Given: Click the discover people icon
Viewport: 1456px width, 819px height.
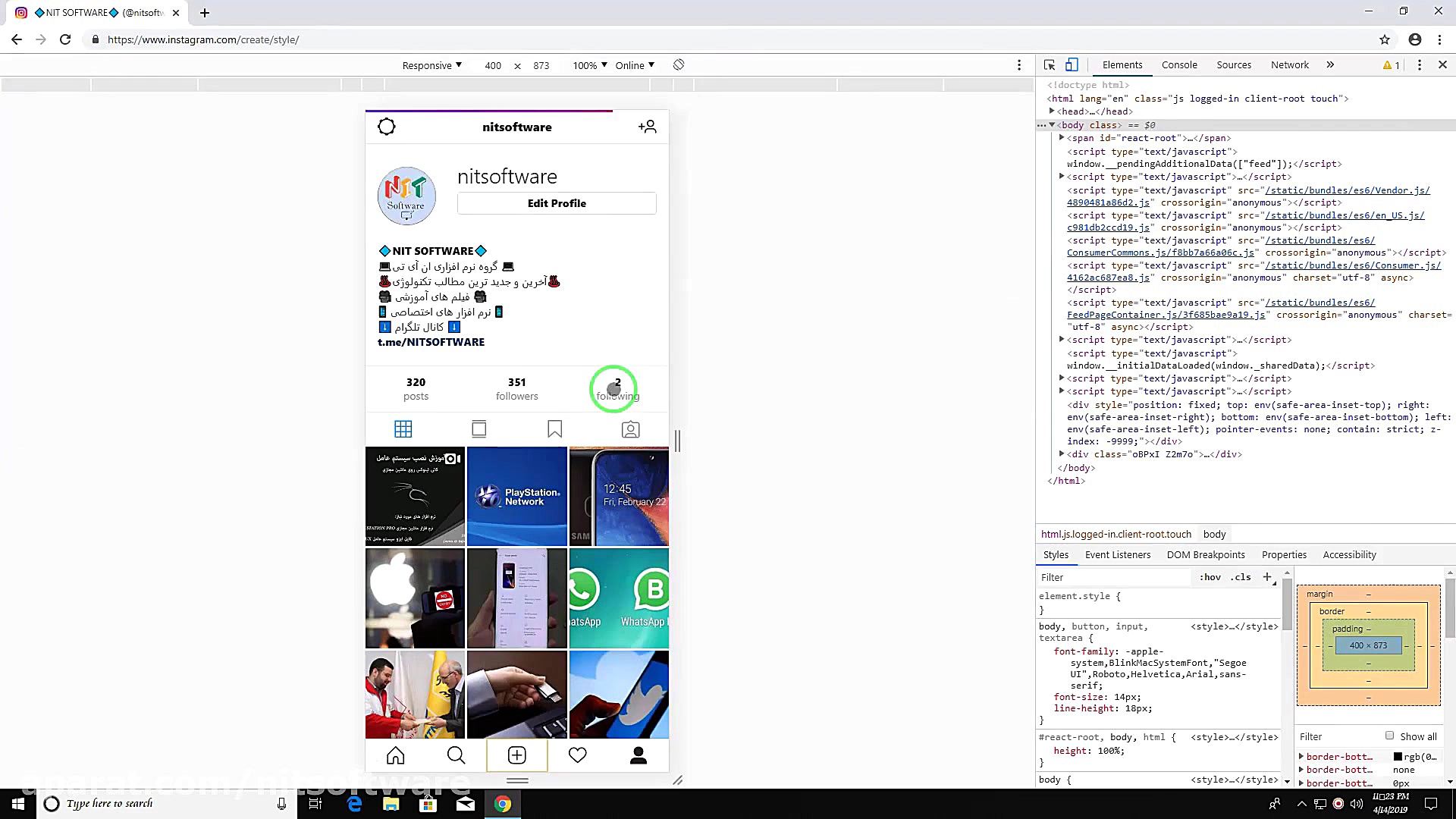Looking at the screenshot, I should tap(647, 127).
